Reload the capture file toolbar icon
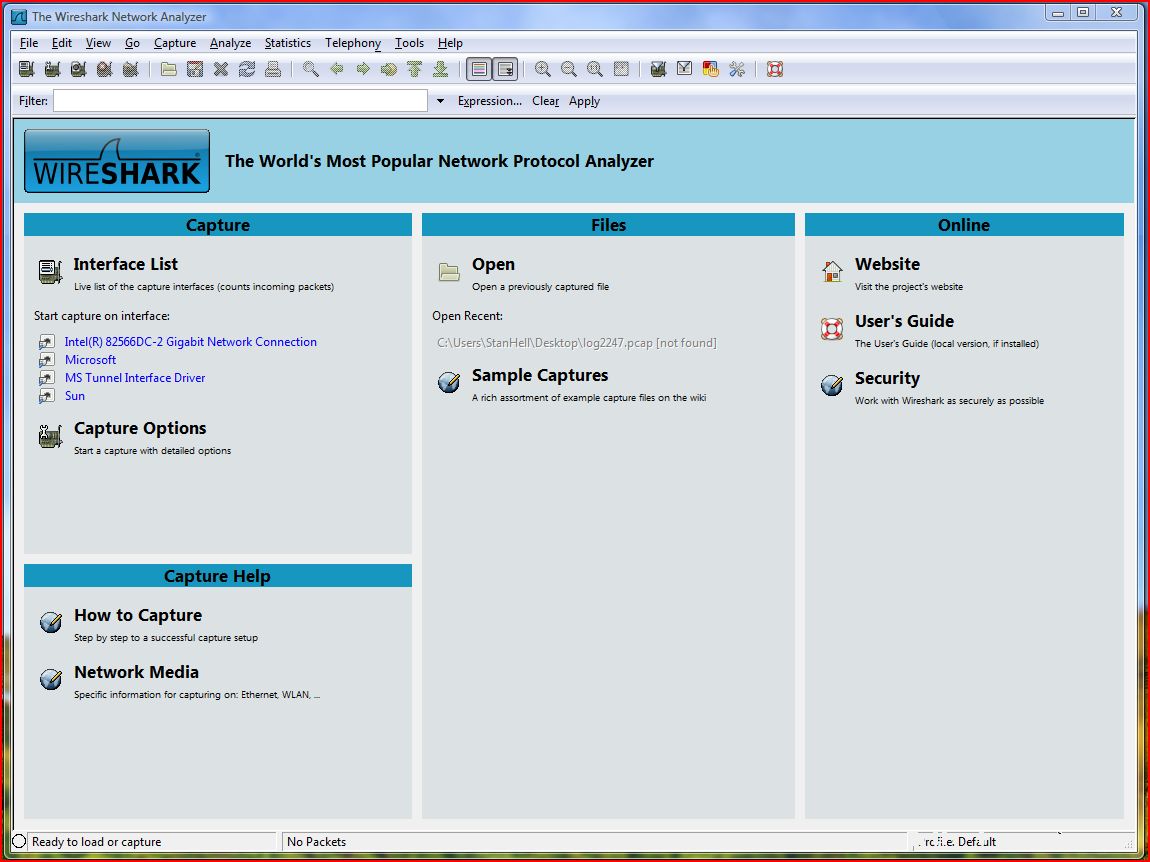1150x862 pixels. tap(246, 69)
